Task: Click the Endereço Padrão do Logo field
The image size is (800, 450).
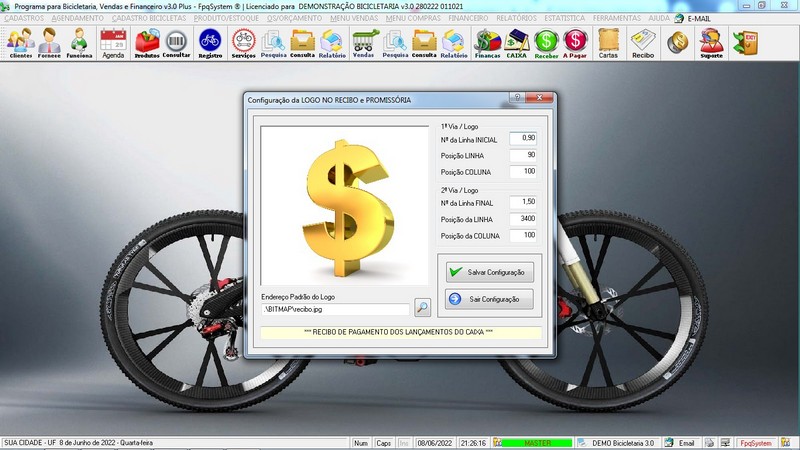Action: click(335, 309)
